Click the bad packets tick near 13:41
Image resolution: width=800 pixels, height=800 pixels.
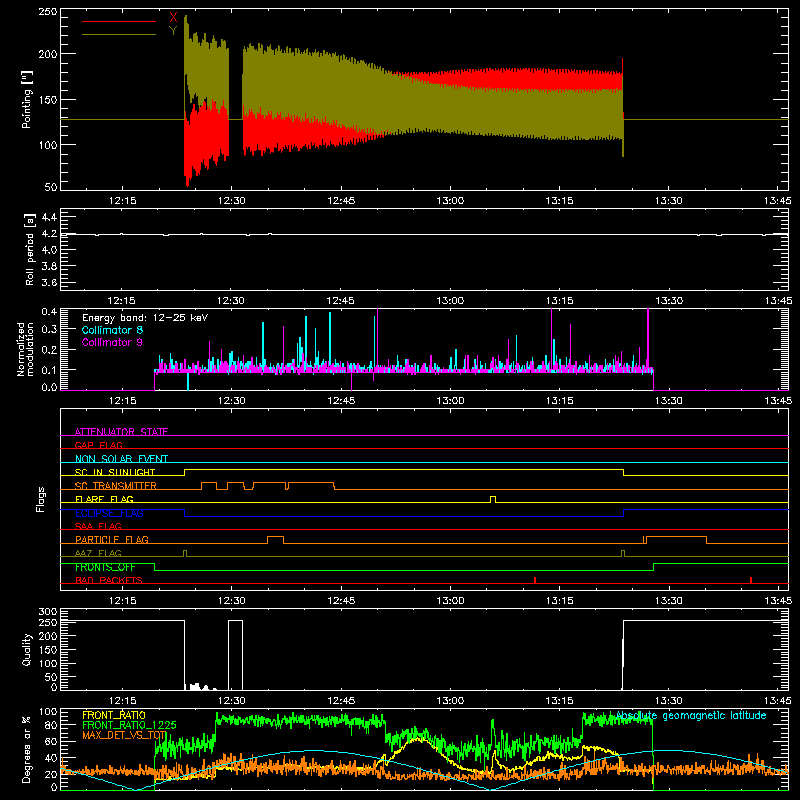click(x=751, y=580)
